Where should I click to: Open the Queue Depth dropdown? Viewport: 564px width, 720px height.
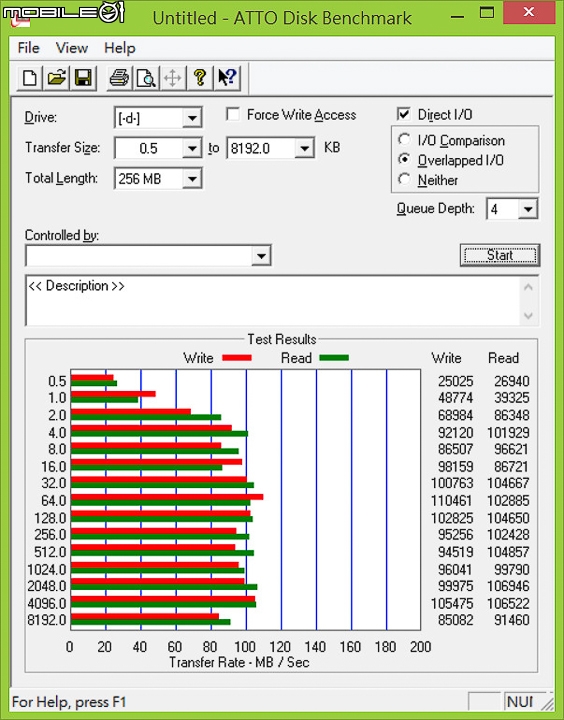(528, 209)
